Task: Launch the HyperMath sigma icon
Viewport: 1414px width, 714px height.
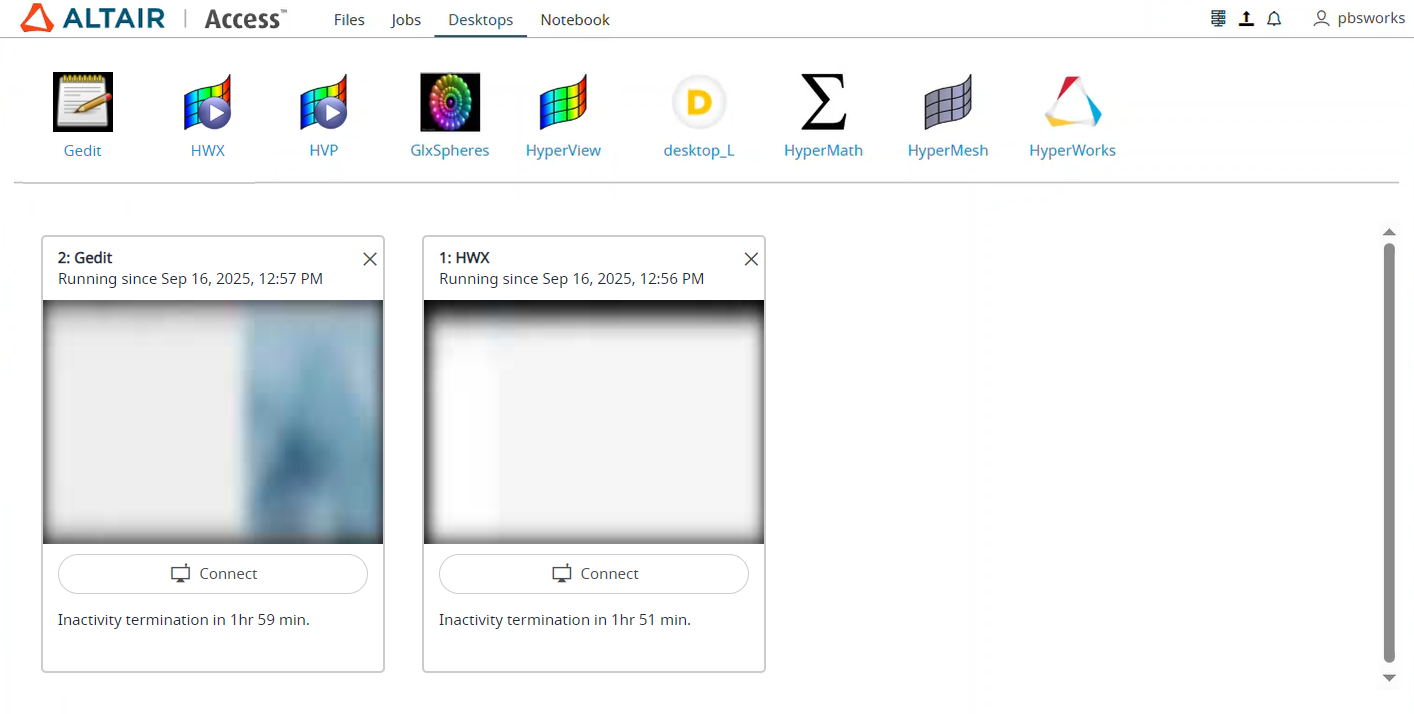Action: pyautogui.click(x=823, y=102)
